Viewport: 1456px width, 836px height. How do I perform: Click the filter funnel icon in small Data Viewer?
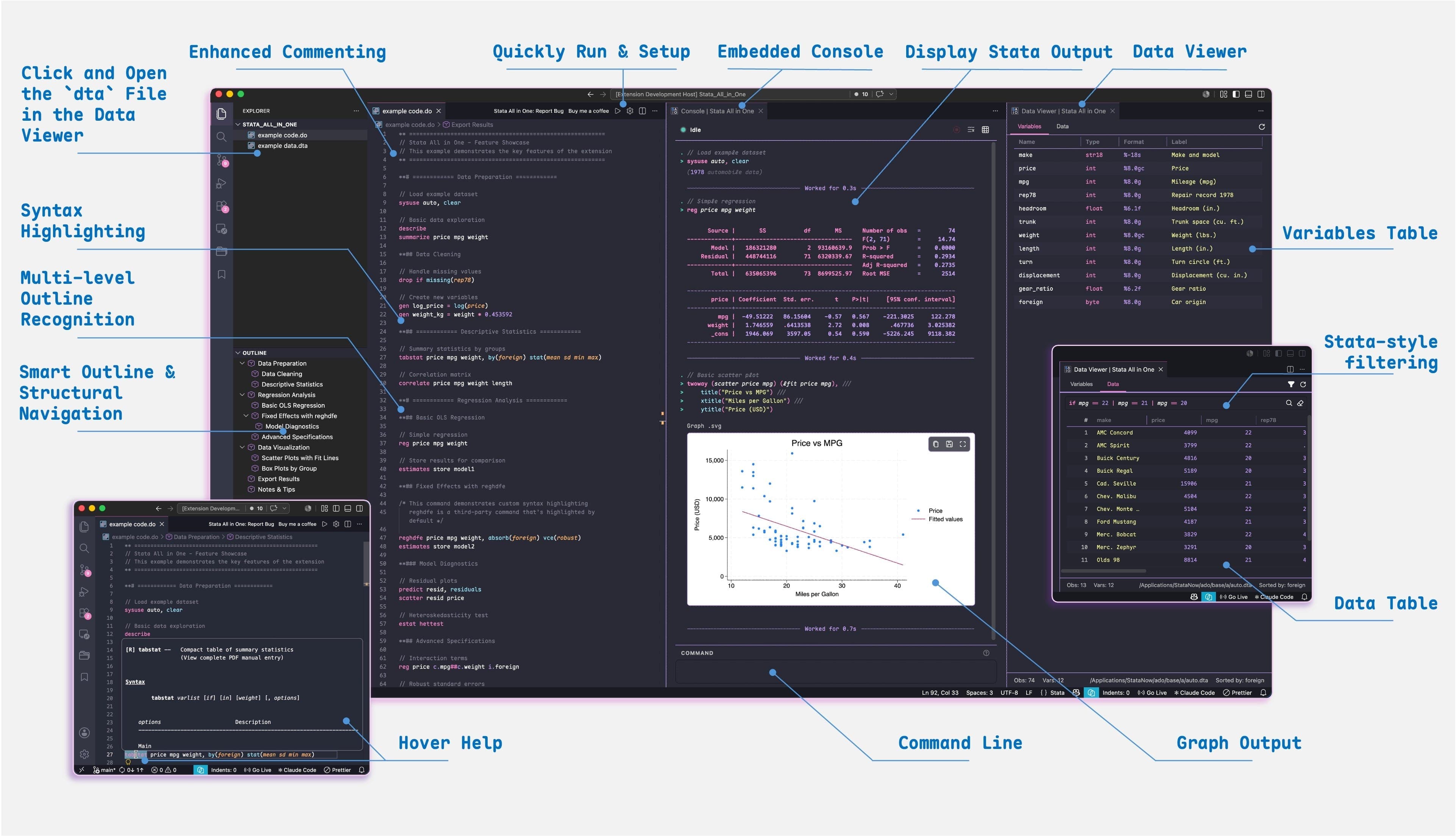[1291, 384]
